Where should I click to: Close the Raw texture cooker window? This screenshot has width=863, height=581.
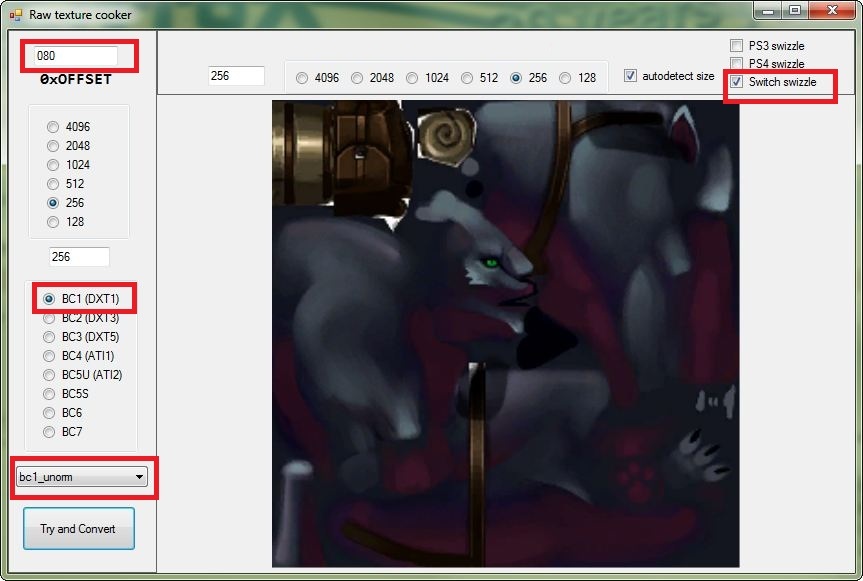click(x=833, y=11)
